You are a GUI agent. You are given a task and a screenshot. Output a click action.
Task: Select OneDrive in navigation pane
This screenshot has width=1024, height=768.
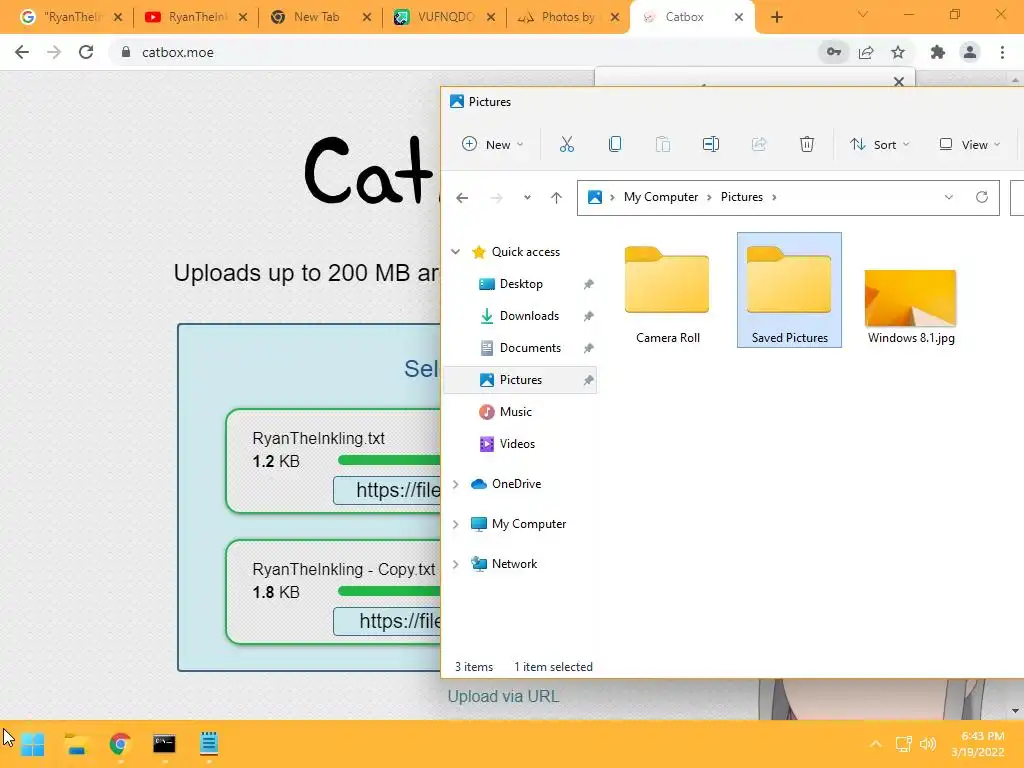[x=516, y=484]
